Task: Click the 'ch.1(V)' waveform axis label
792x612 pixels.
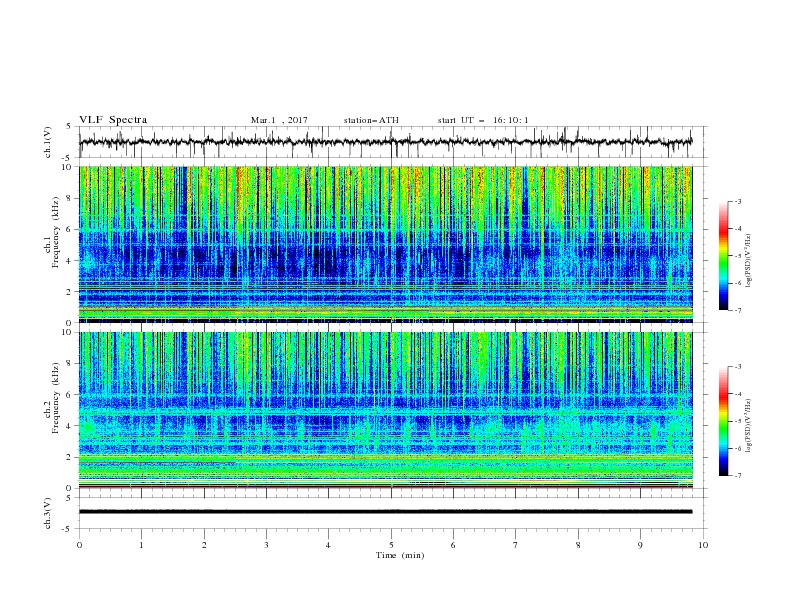Action: (x=48, y=142)
